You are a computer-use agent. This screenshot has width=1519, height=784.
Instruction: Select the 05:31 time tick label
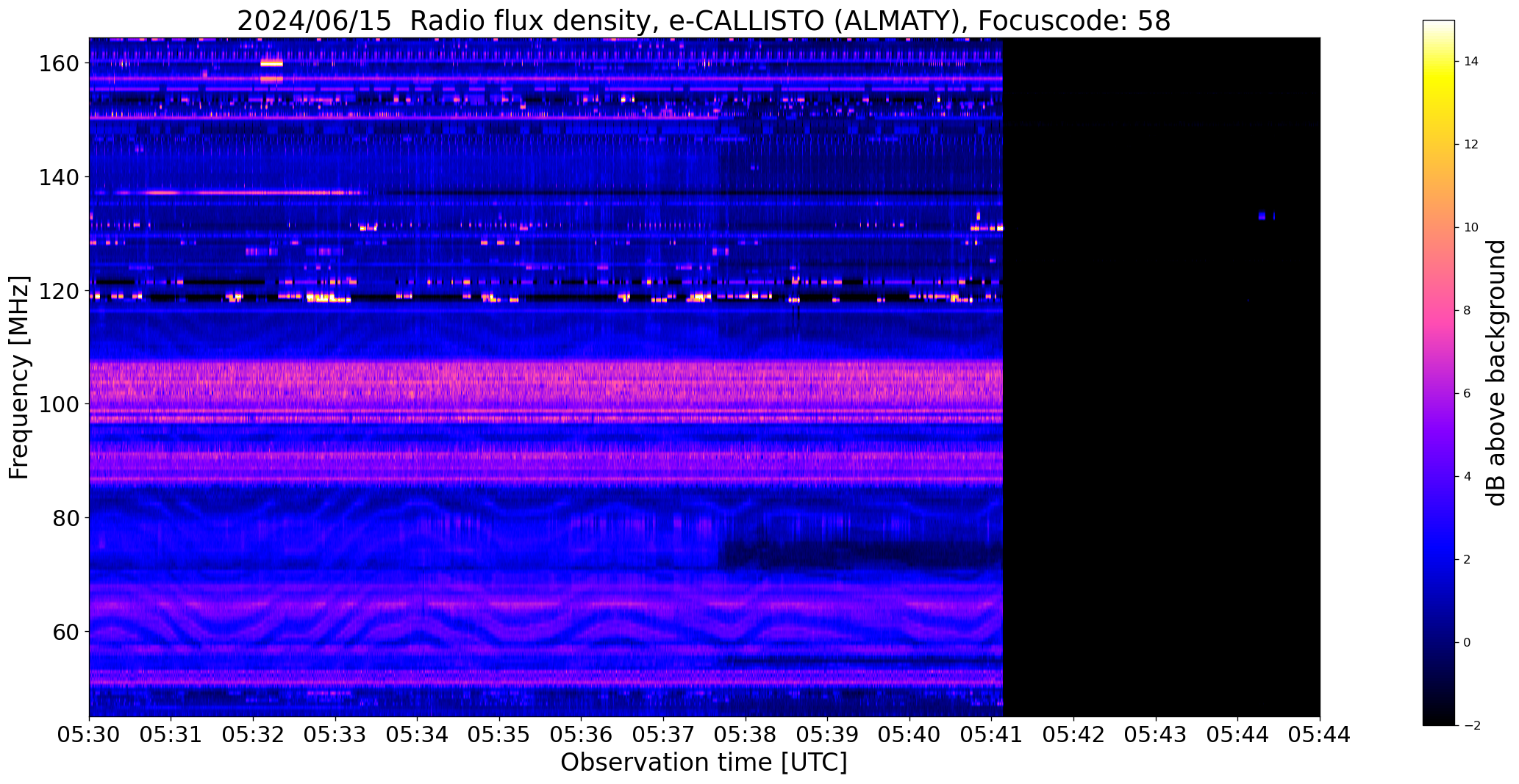pos(171,735)
